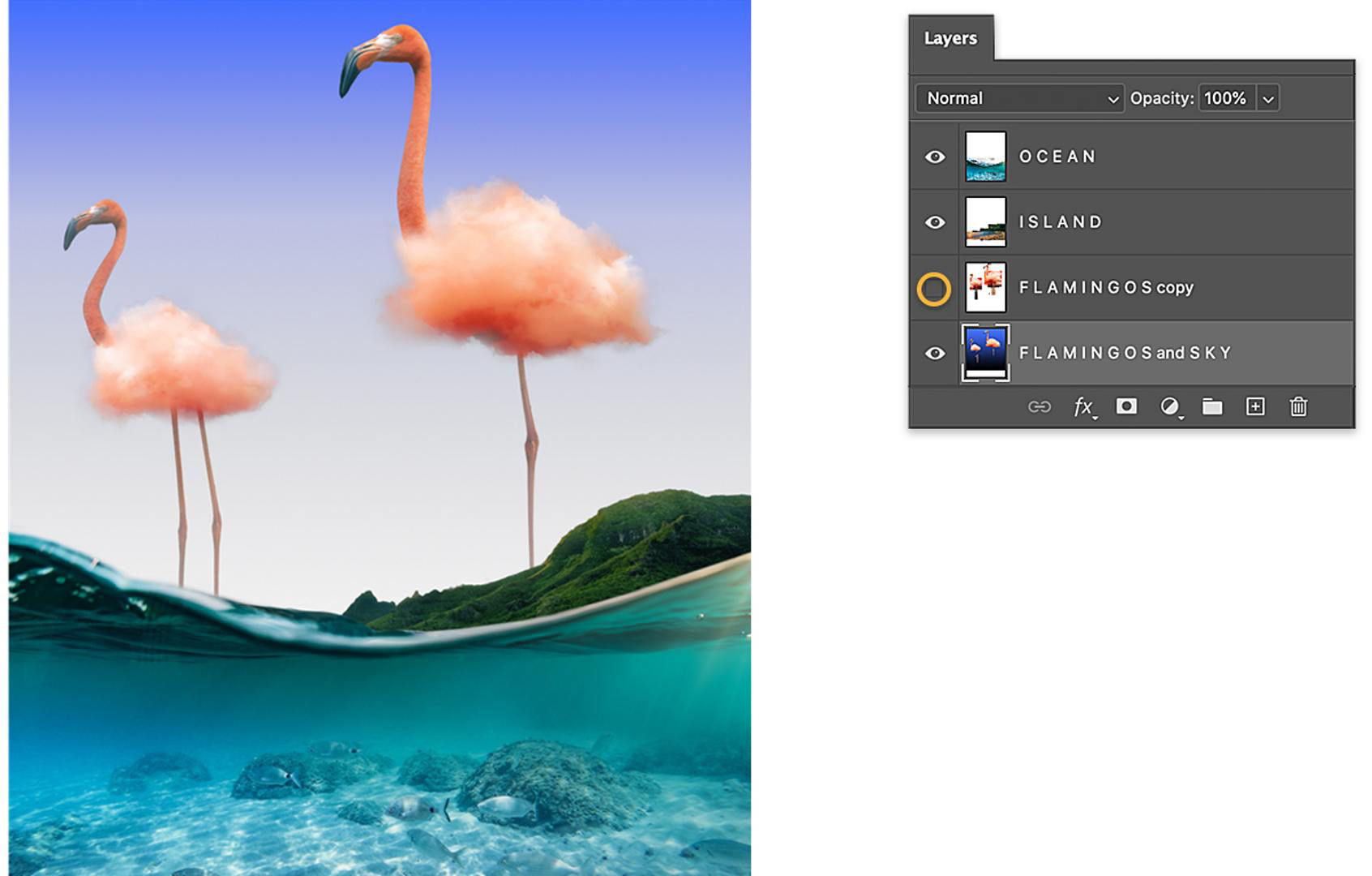Open the Normal blend mode dropdown

(x=1018, y=98)
